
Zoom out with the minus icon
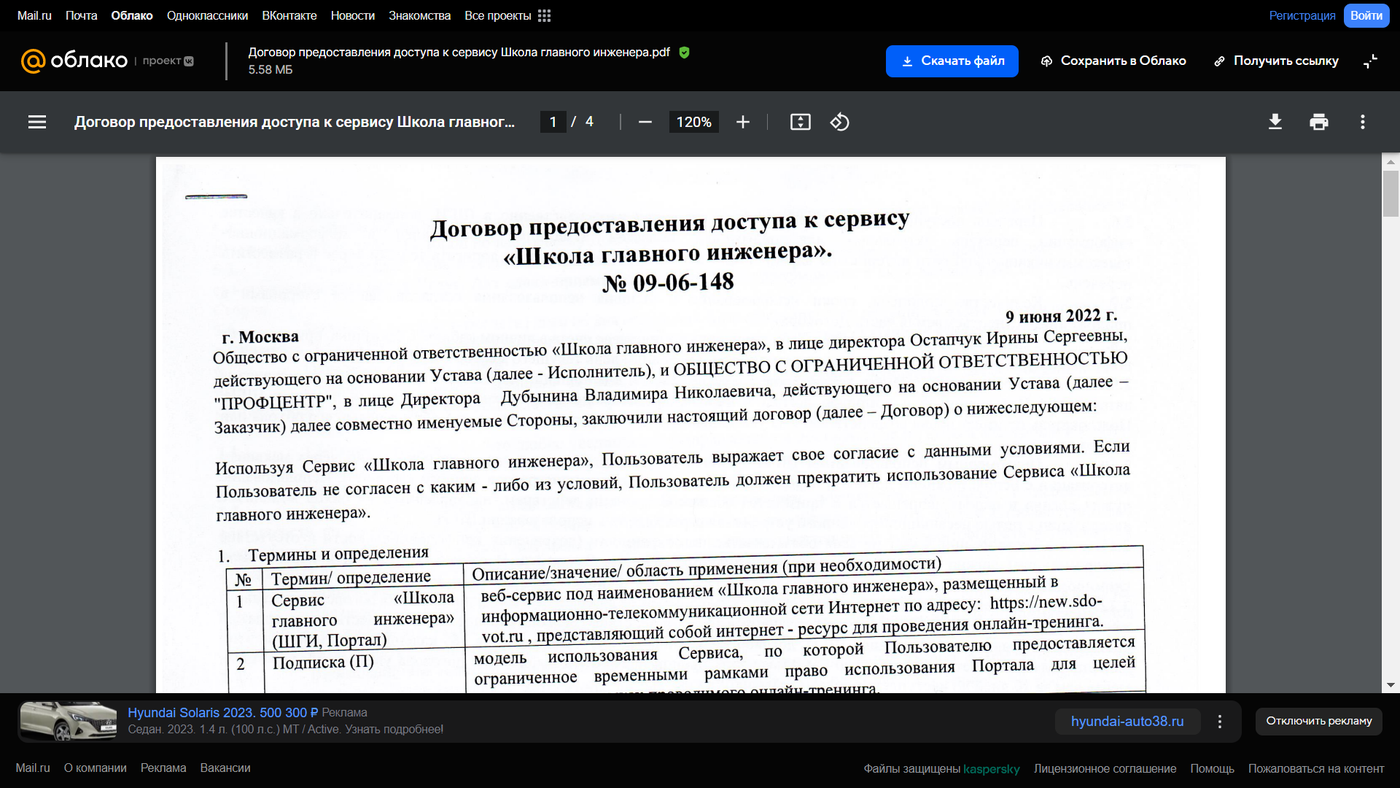(x=645, y=122)
